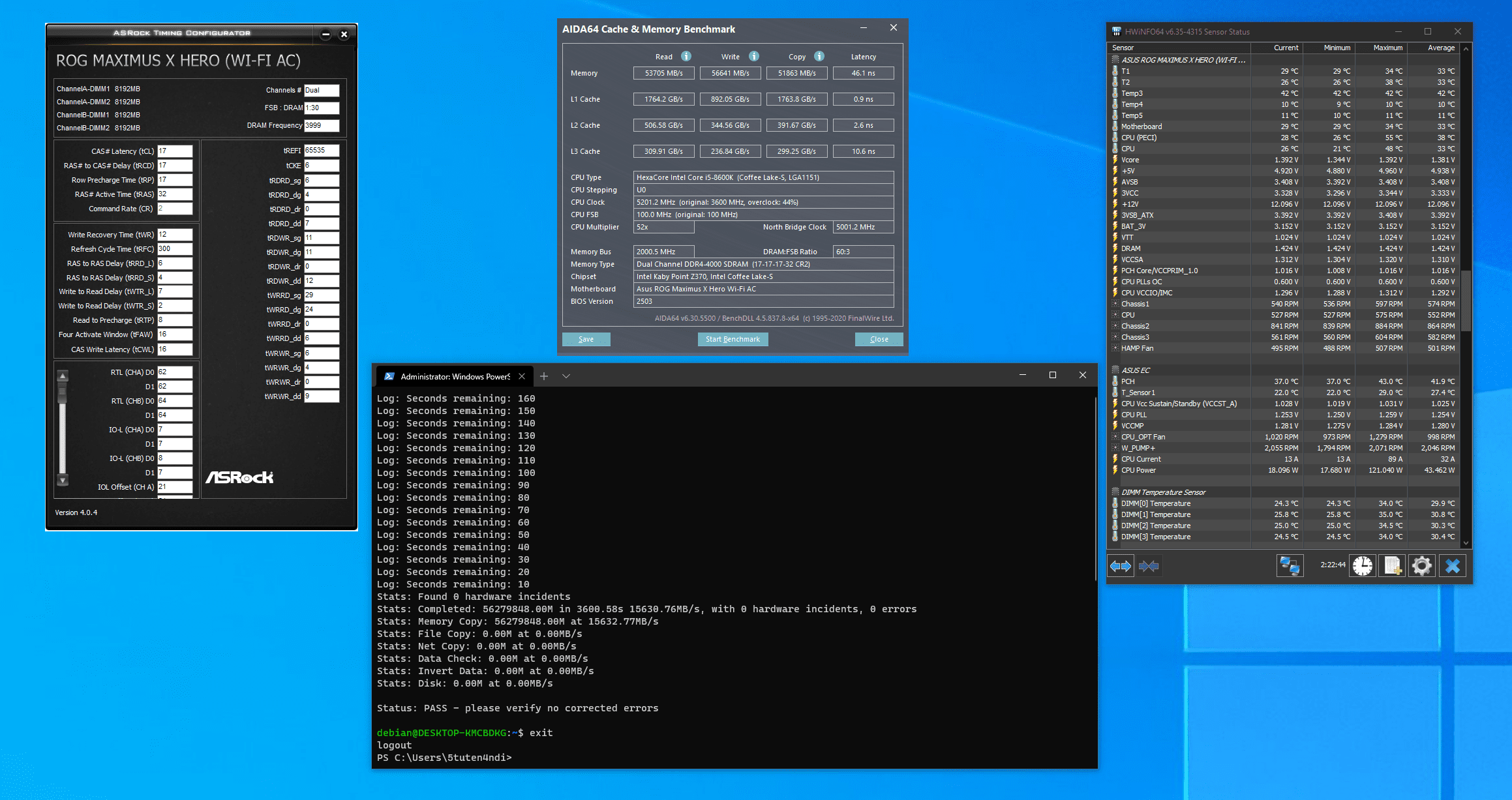Open terminal new-tab dropdown chevron
Image resolution: width=1512 pixels, height=800 pixels.
[x=566, y=376]
